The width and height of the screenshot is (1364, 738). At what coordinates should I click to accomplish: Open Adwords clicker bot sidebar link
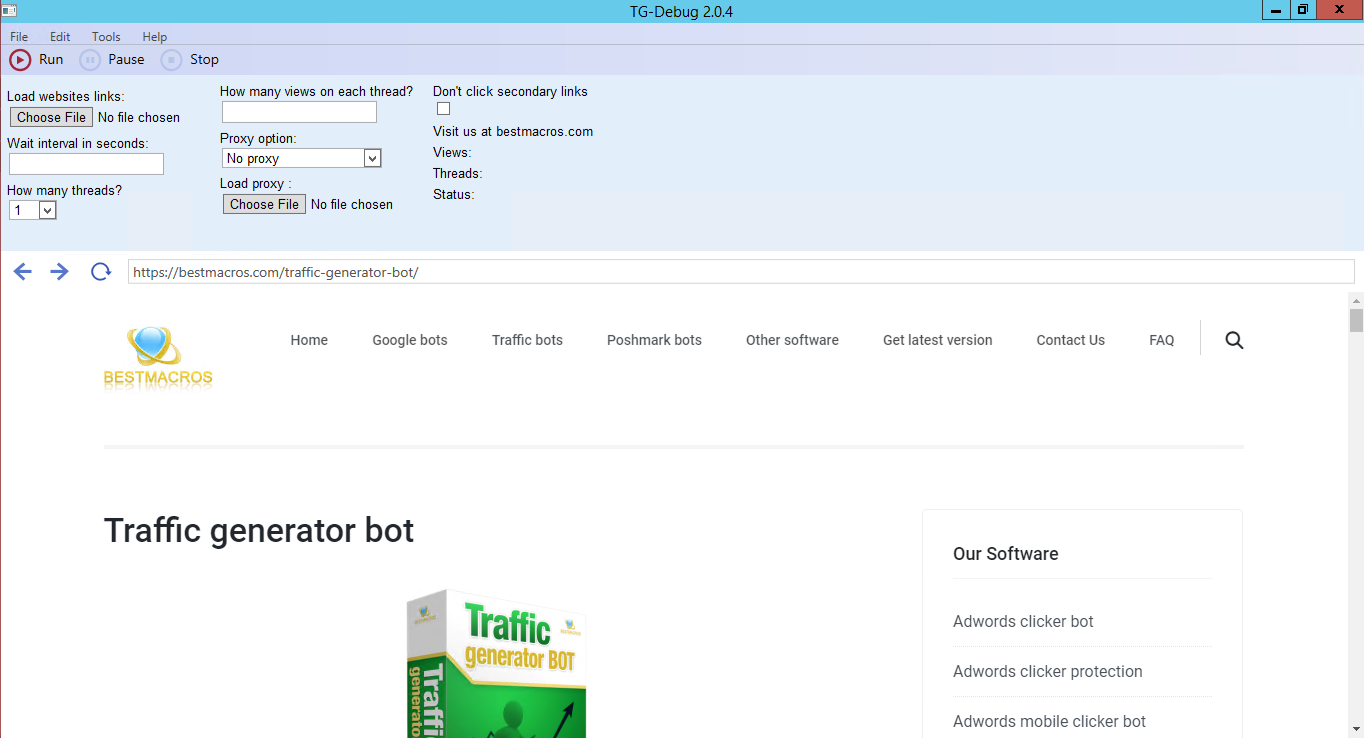[x=1023, y=621]
